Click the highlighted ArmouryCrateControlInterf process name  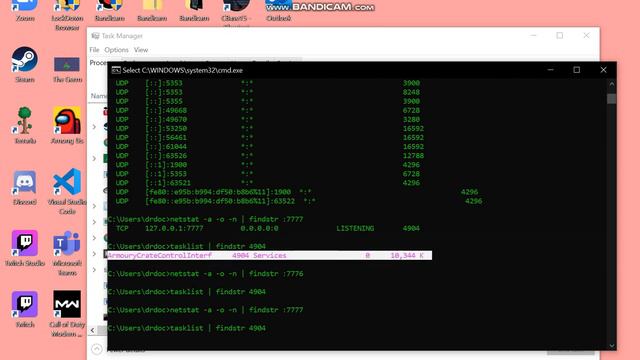pyautogui.click(x=160, y=256)
